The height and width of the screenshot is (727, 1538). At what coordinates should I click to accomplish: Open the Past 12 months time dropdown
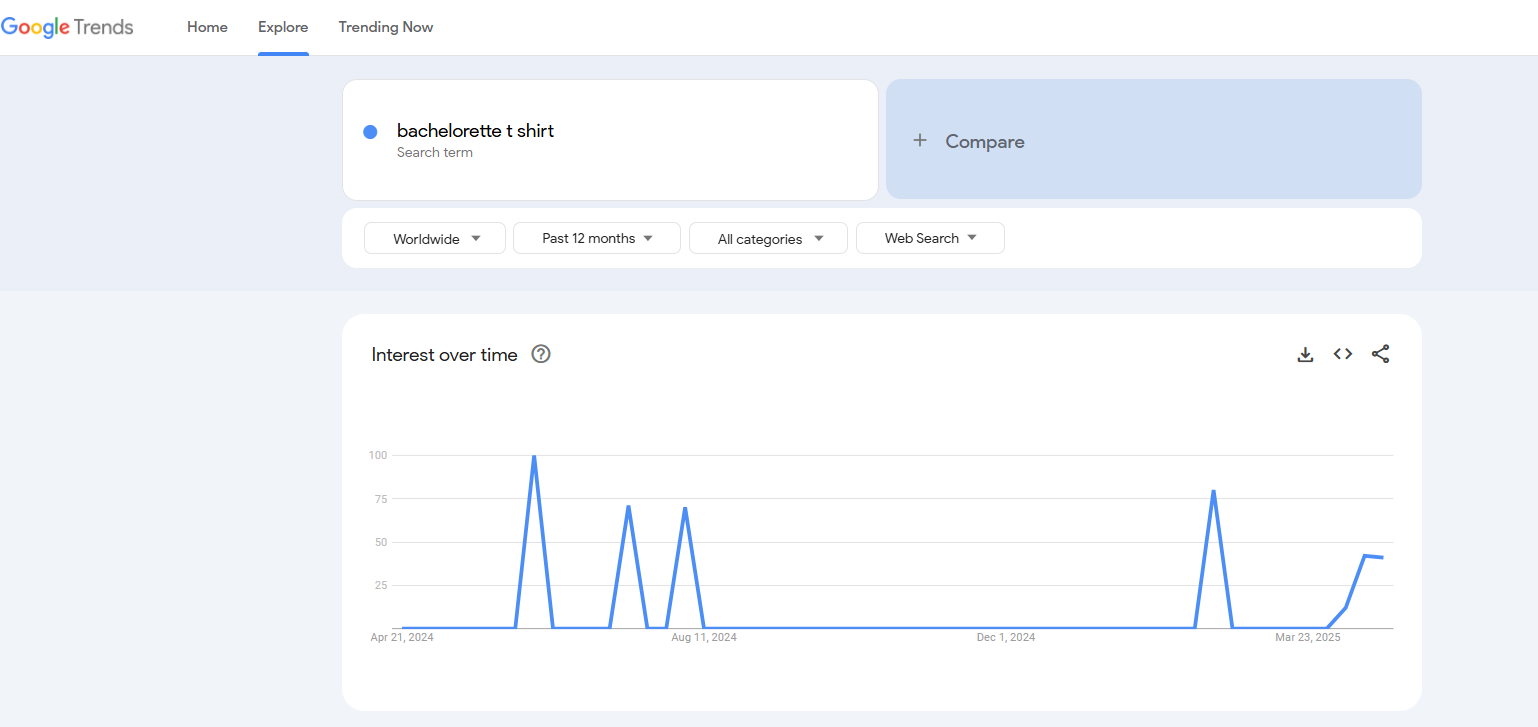(x=597, y=238)
